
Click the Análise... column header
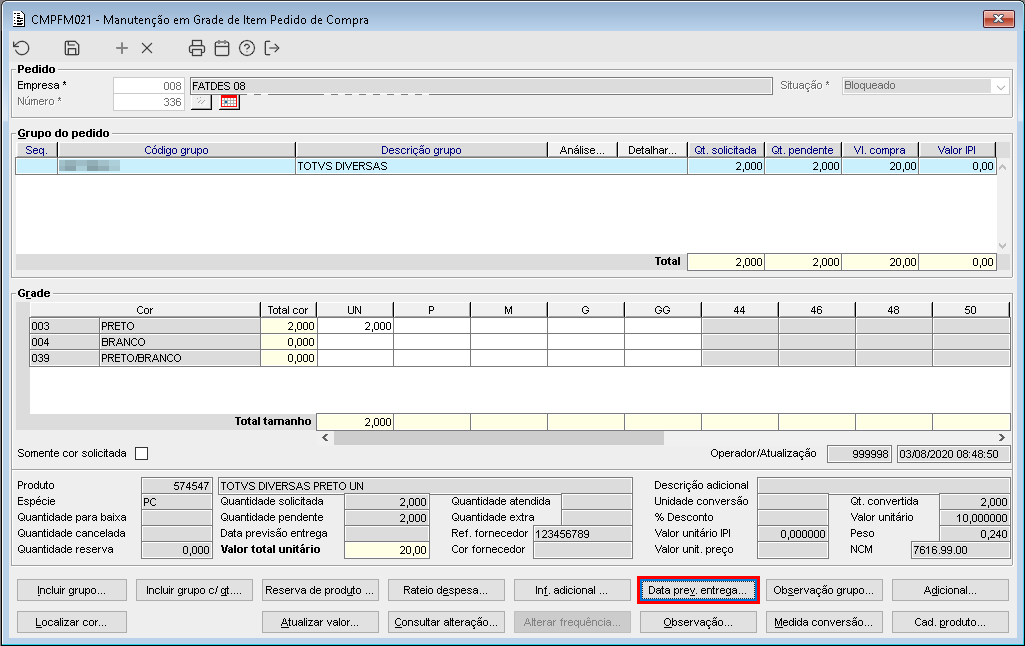582,150
